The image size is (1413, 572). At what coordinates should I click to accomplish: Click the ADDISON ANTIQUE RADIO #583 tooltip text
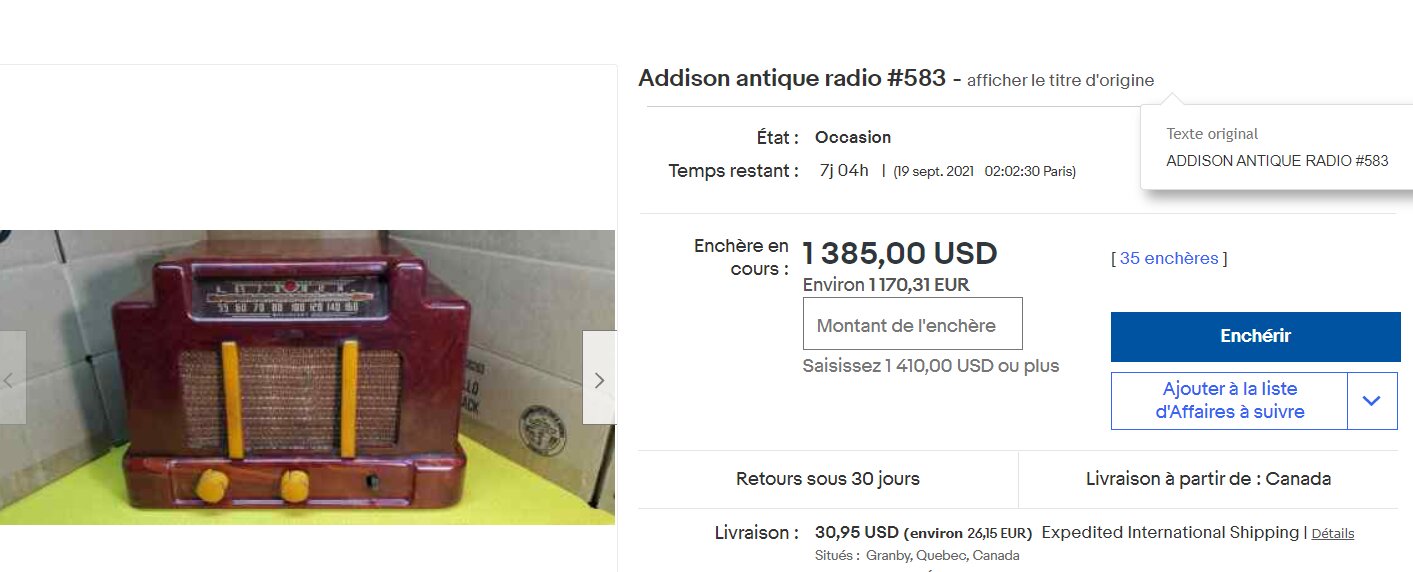pyautogui.click(x=1277, y=161)
